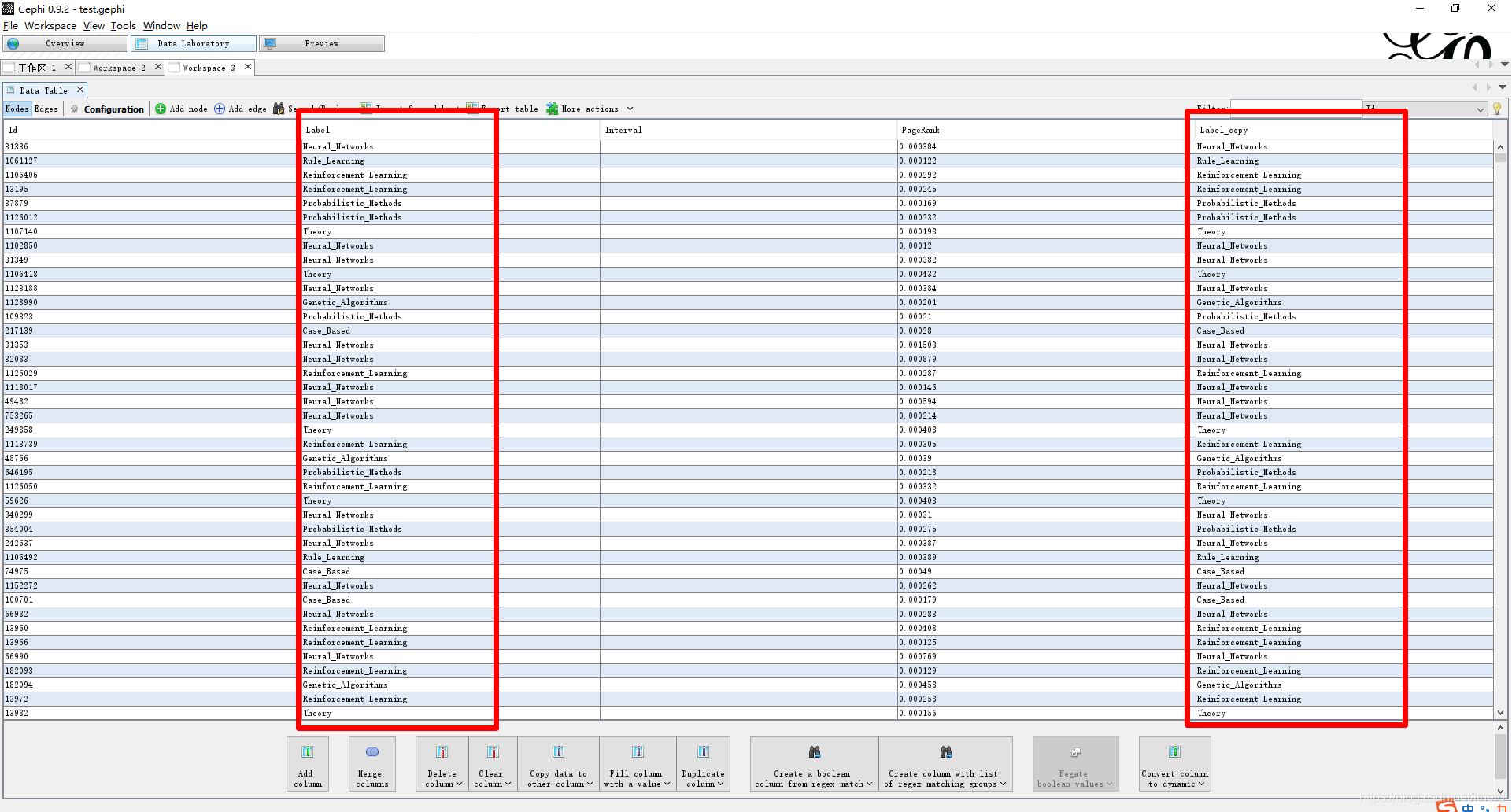This screenshot has height=812, width=1512.
Task: Sort by the Label column header
Action: [x=450, y=130]
